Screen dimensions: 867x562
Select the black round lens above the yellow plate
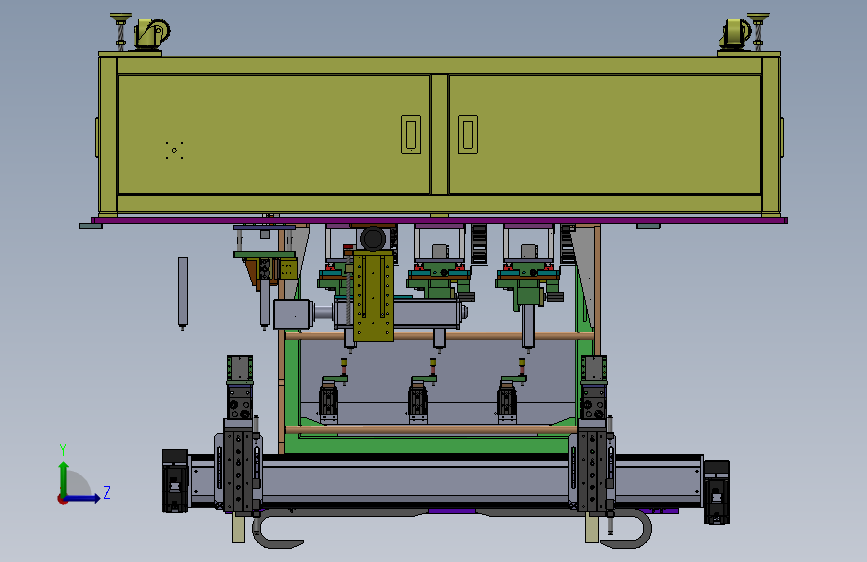pos(373,239)
